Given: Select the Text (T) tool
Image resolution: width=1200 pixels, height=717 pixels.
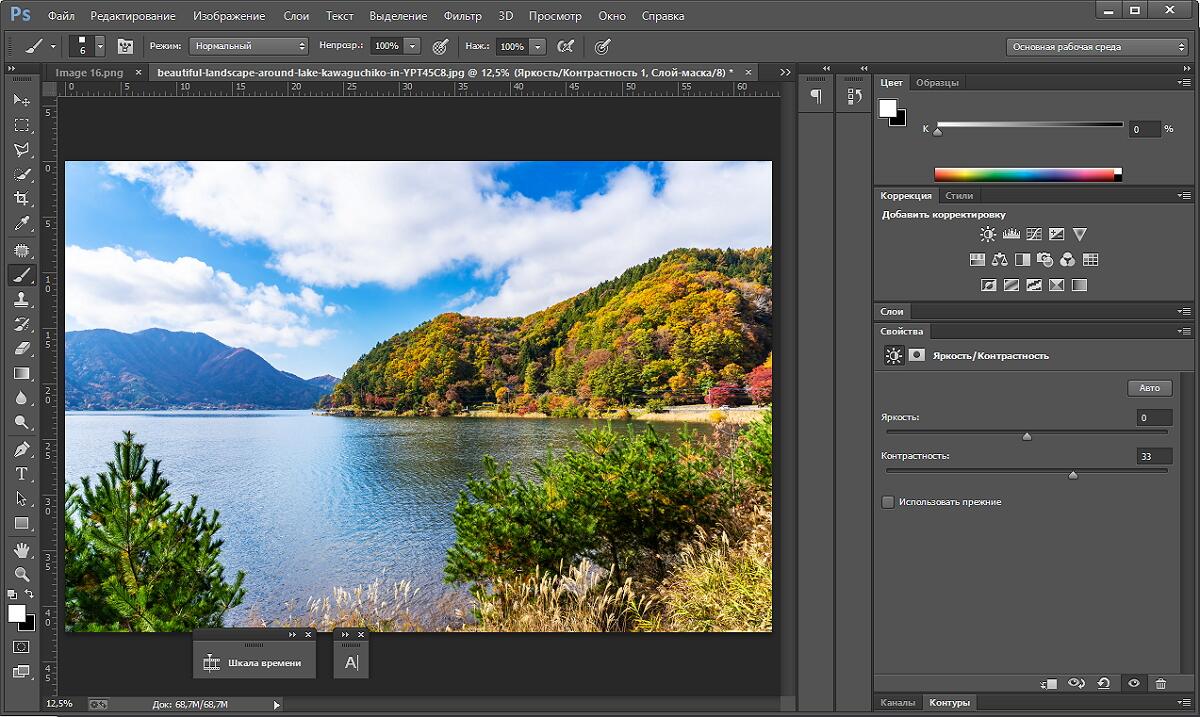Looking at the screenshot, I should click(21, 474).
